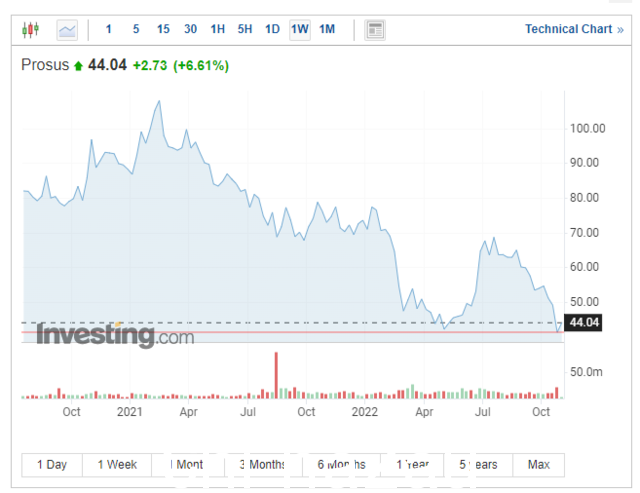Choose the 1D interval
Image resolution: width=640 pixels, height=493 pixels.
coord(272,29)
